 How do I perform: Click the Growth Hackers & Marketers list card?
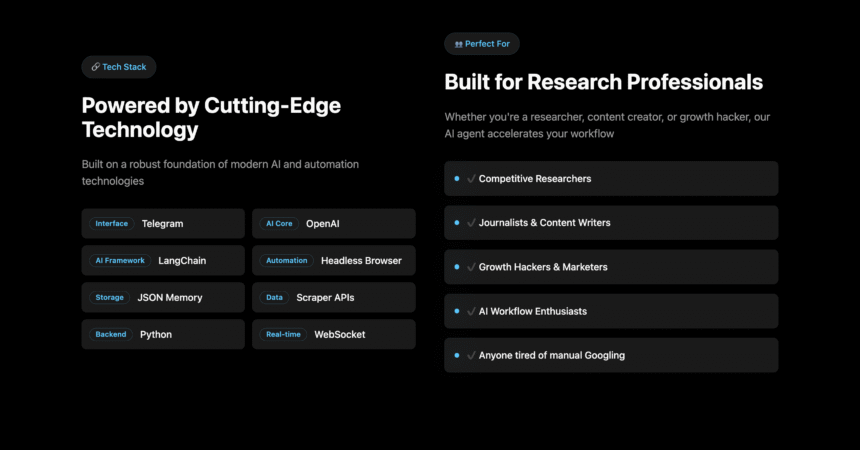click(611, 267)
